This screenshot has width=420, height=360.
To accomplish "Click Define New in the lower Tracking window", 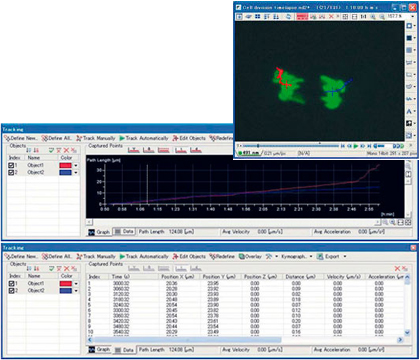I will tap(21, 256).
